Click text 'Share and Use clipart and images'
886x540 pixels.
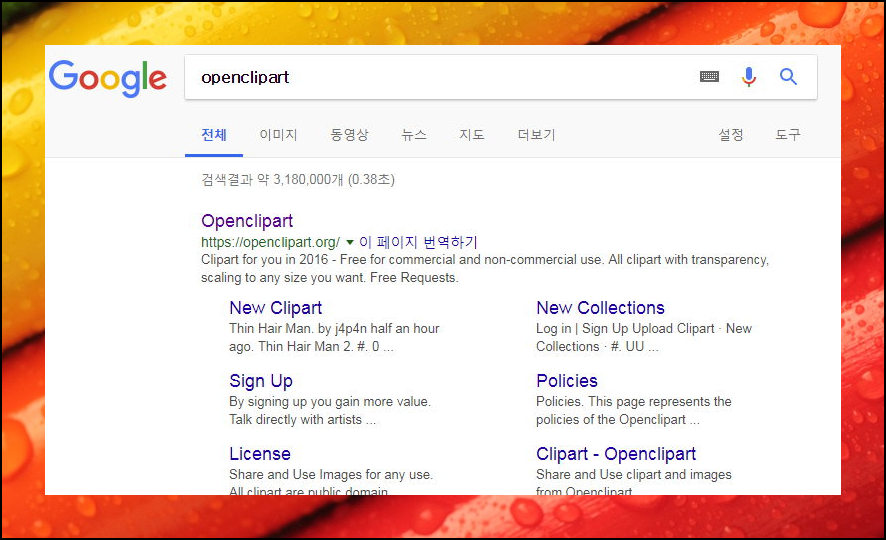tap(633, 474)
